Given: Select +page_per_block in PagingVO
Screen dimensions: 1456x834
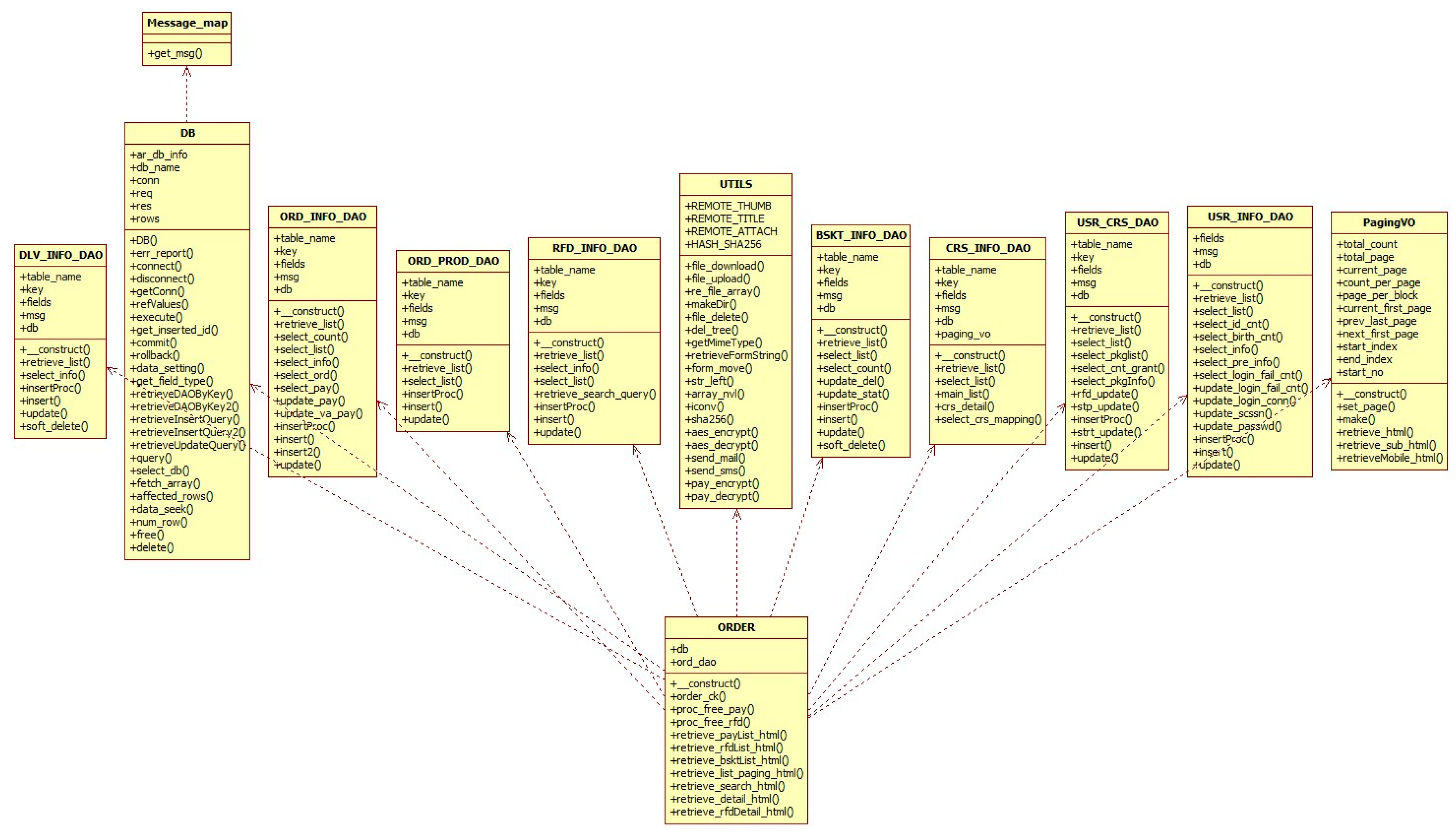Looking at the screenshot, I should 1377,296.
